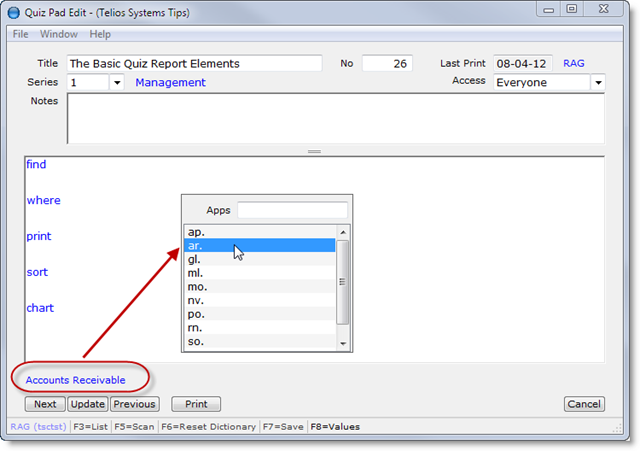Click the No field showing 26
This screenshot has width=640, height=451.
click(386, 63)
